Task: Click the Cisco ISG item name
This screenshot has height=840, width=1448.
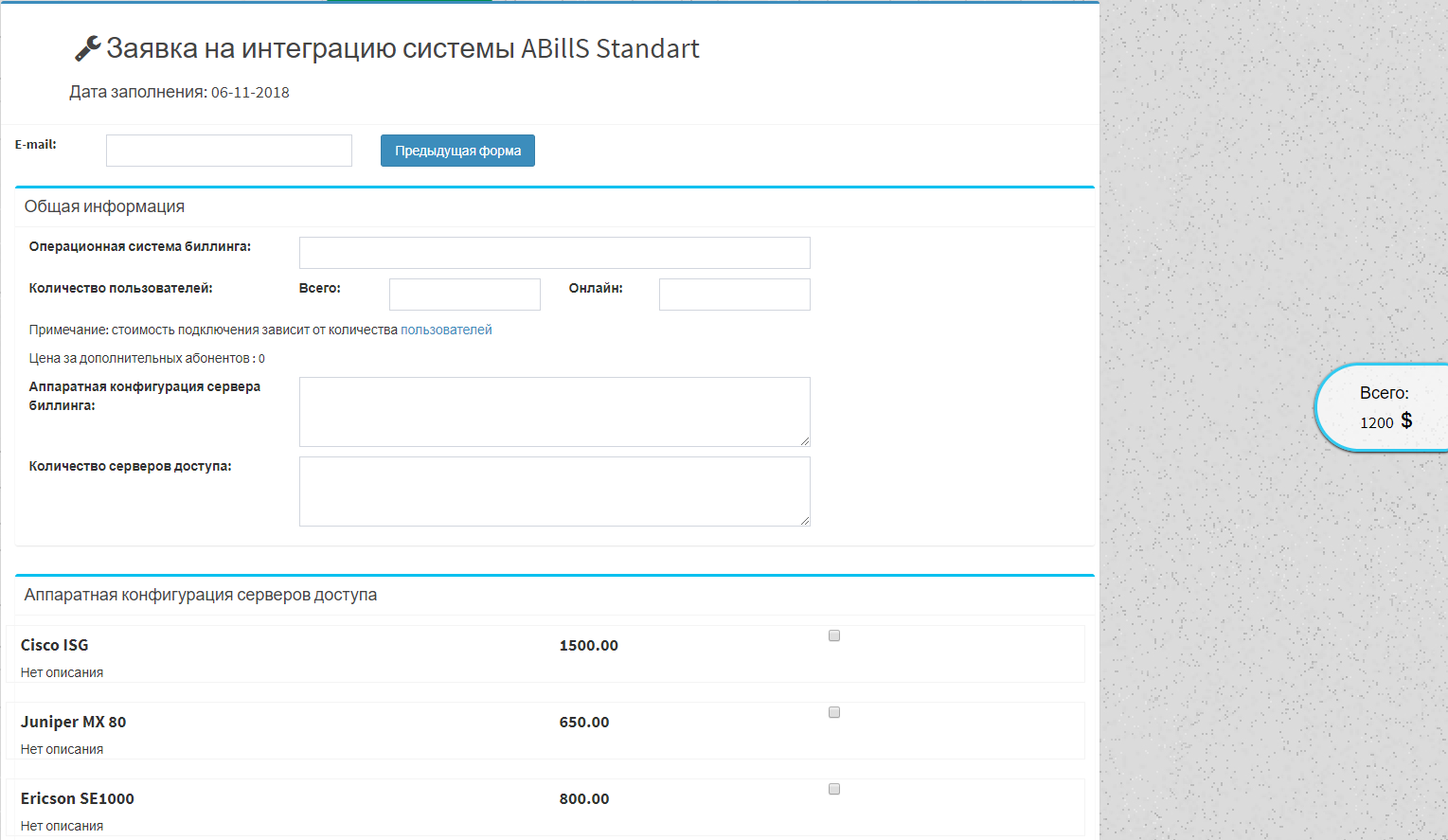Action: [55, 645]
